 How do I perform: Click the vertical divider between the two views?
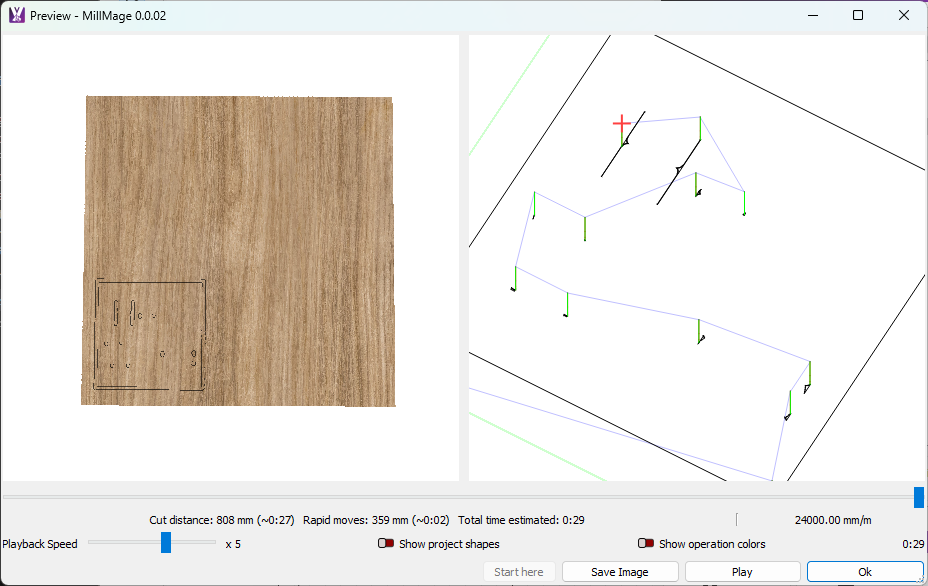pos(463,258)
